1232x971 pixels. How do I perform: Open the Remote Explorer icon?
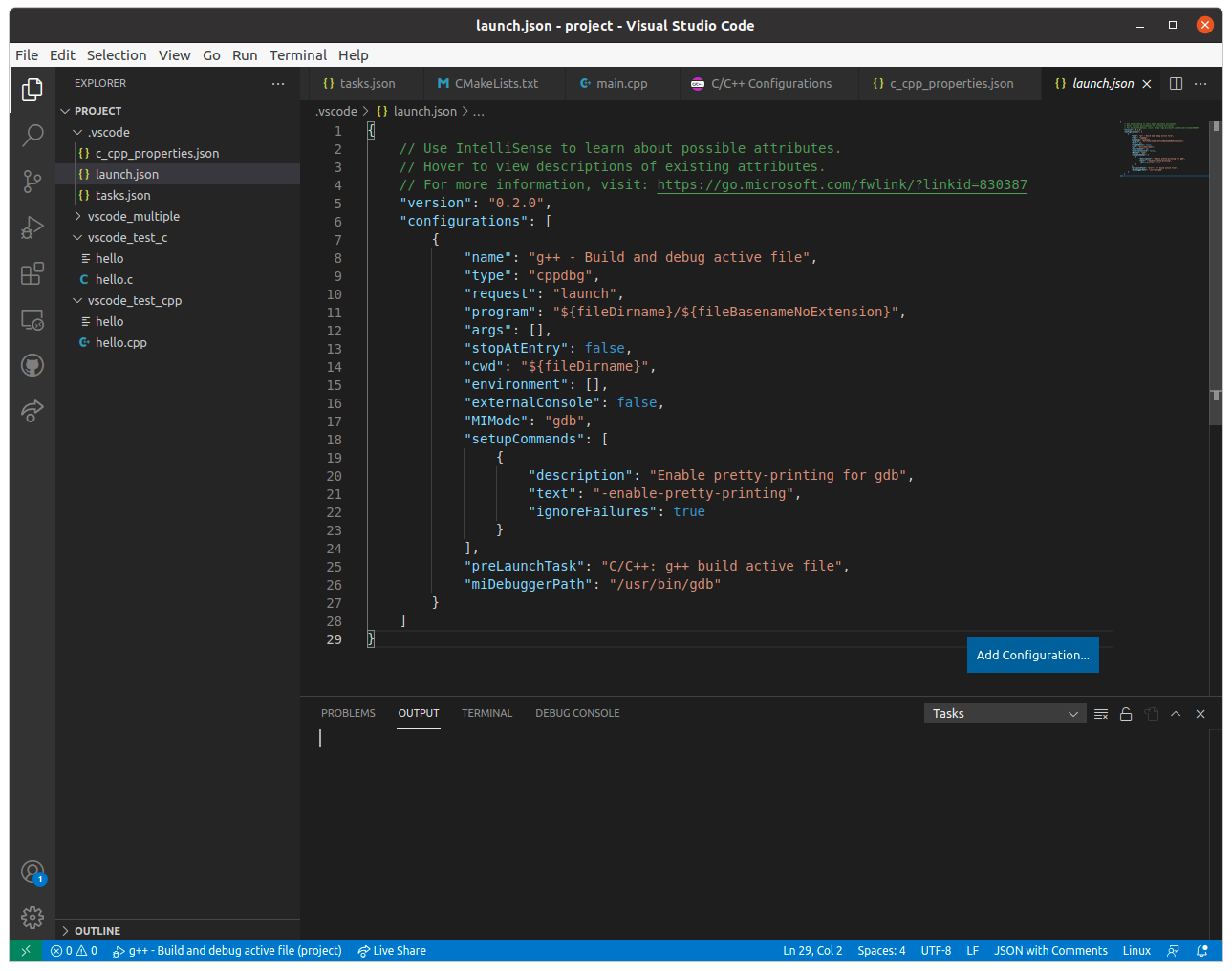tap(32, 319)
